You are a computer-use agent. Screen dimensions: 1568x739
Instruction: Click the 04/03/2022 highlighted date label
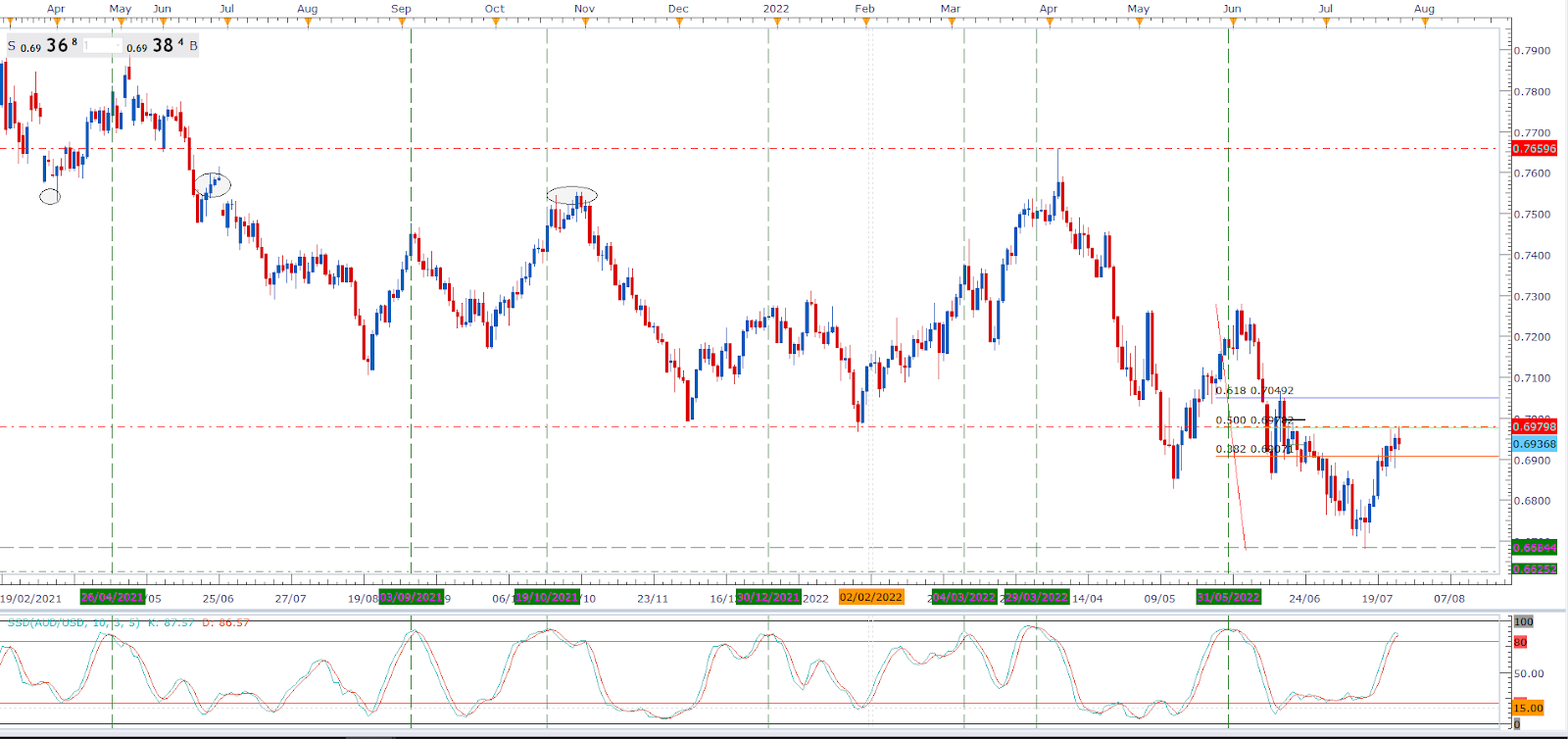964,597
